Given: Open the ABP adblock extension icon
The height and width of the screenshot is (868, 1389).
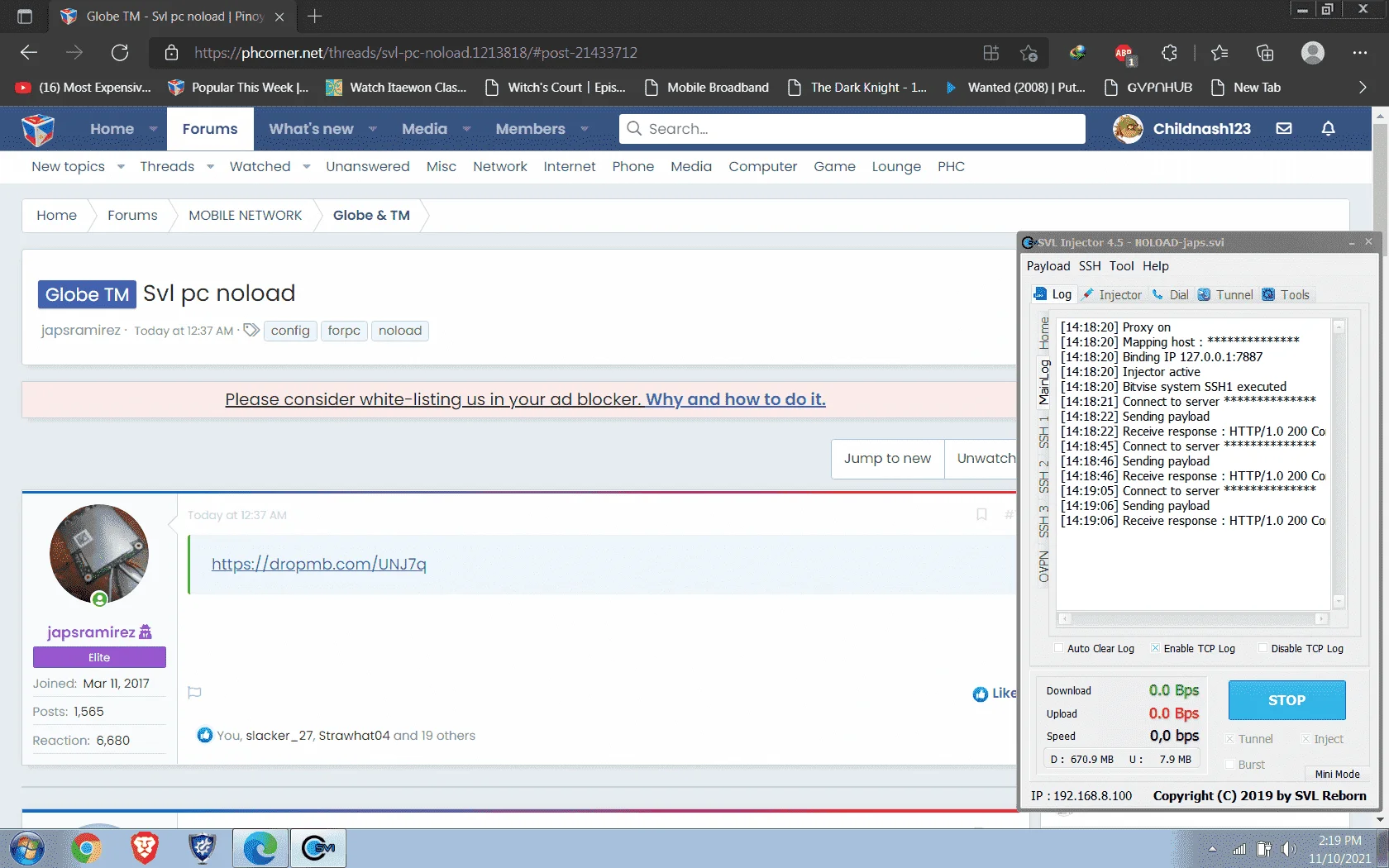Looking at the screenshot, I should point(1124,53).
